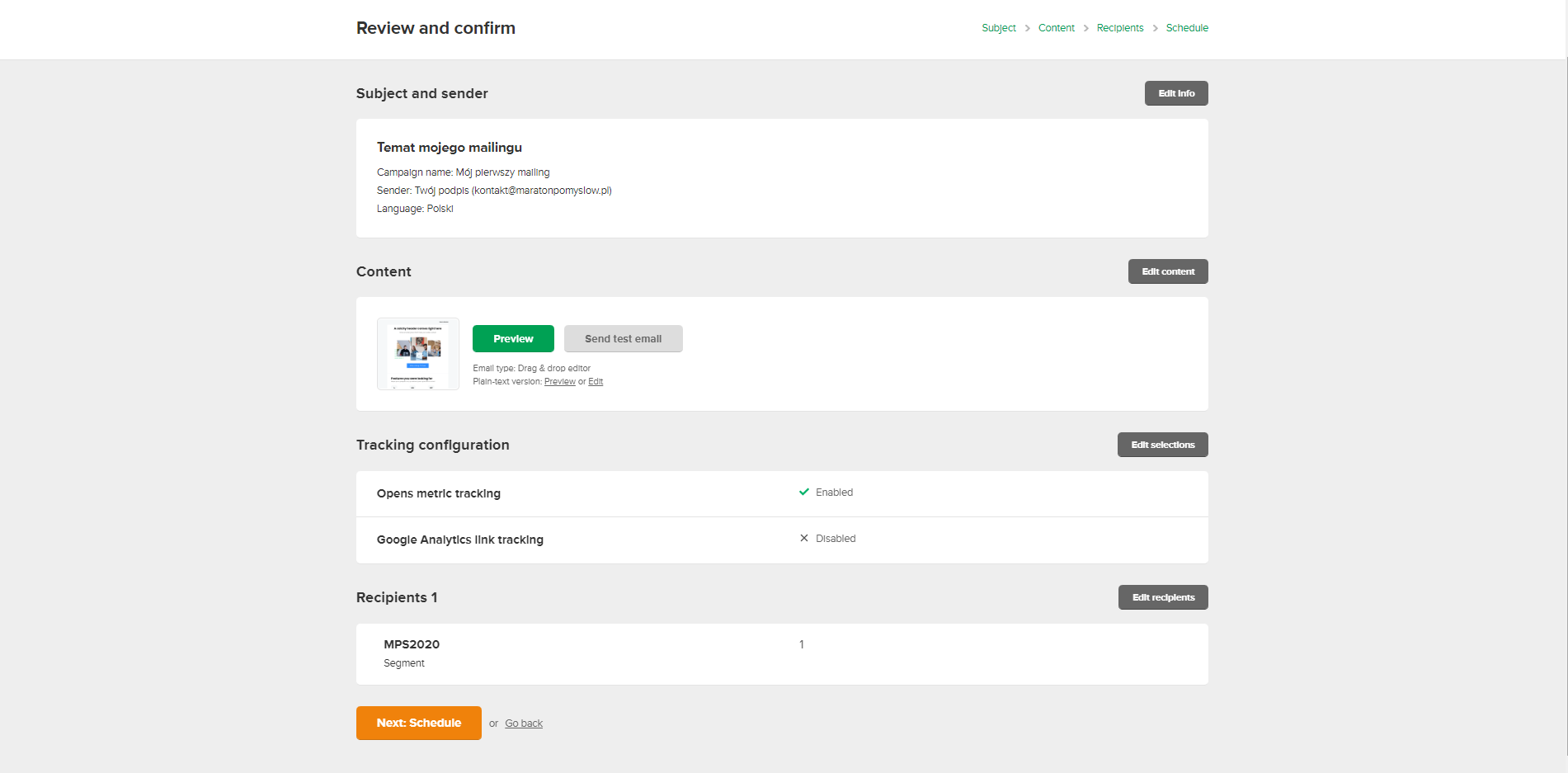Proceed with Next: Schedule
This screenshot has height=773, width=1568.
pyautogui.click(x=418, y=722)
